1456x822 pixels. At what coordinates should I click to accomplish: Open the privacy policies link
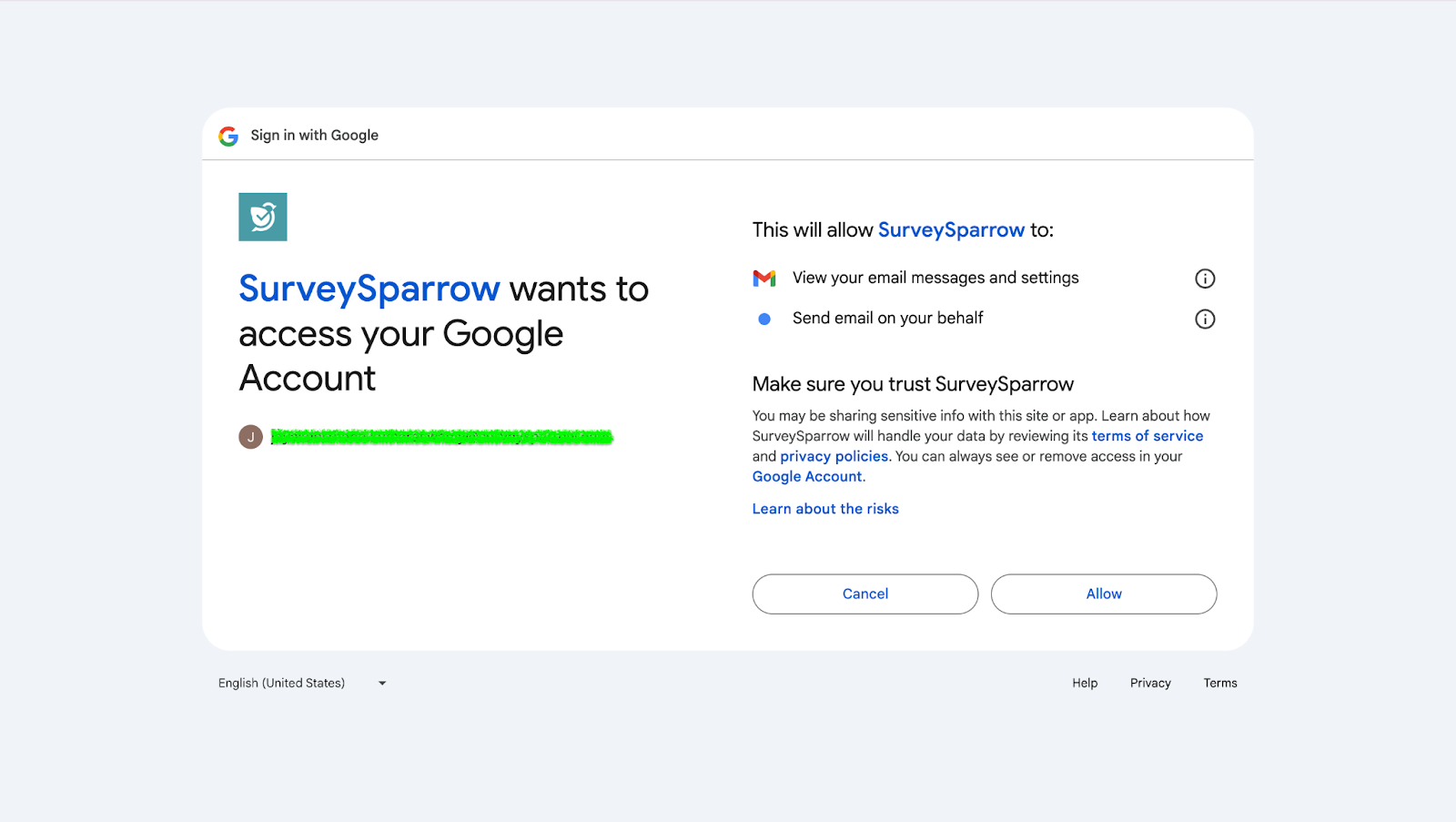pyautogui.click(x=834, y=456)
